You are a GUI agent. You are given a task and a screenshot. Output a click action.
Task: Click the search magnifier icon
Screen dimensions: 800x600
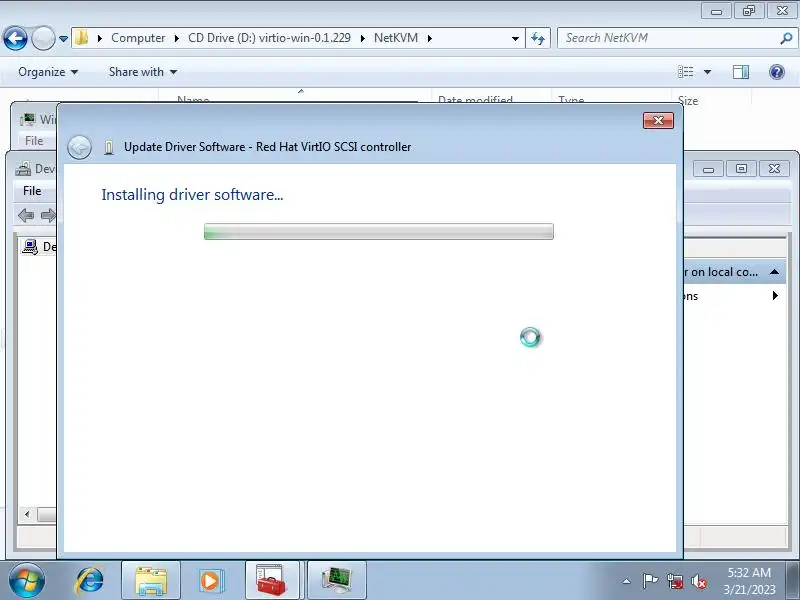(786, 38)
